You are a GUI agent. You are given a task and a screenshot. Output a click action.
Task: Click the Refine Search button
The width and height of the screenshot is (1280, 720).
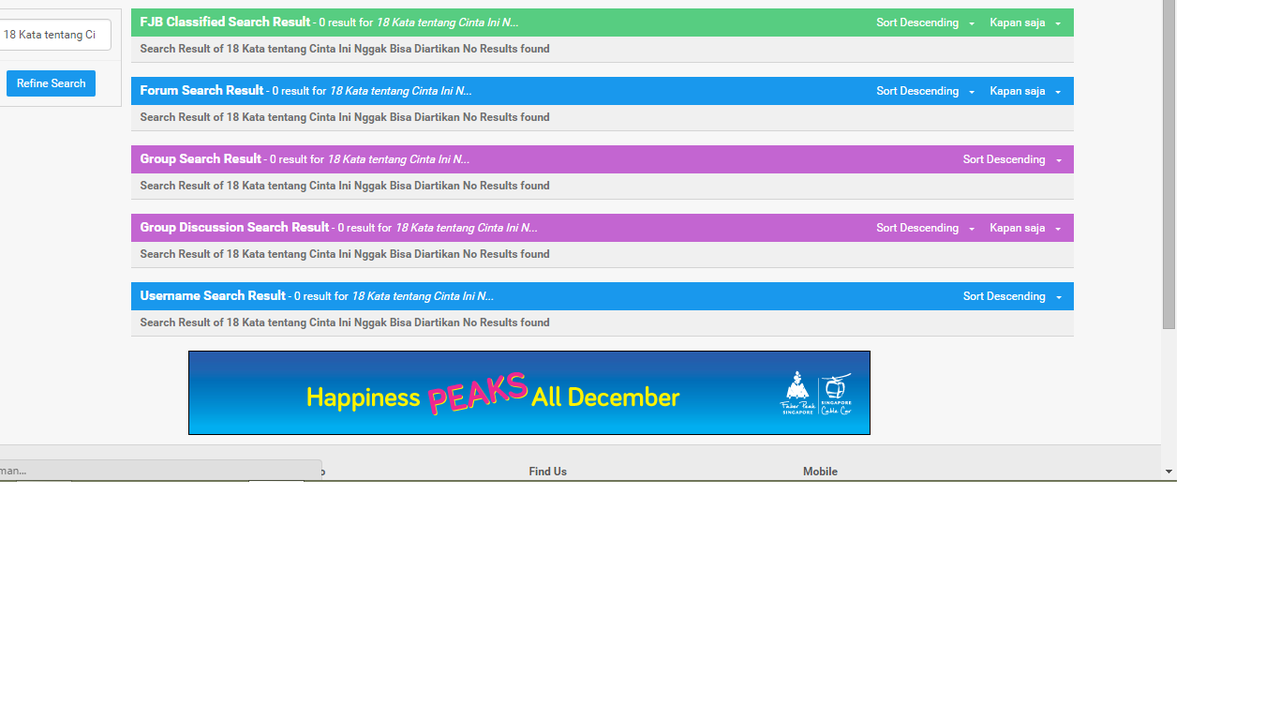[x=51, y=83]
